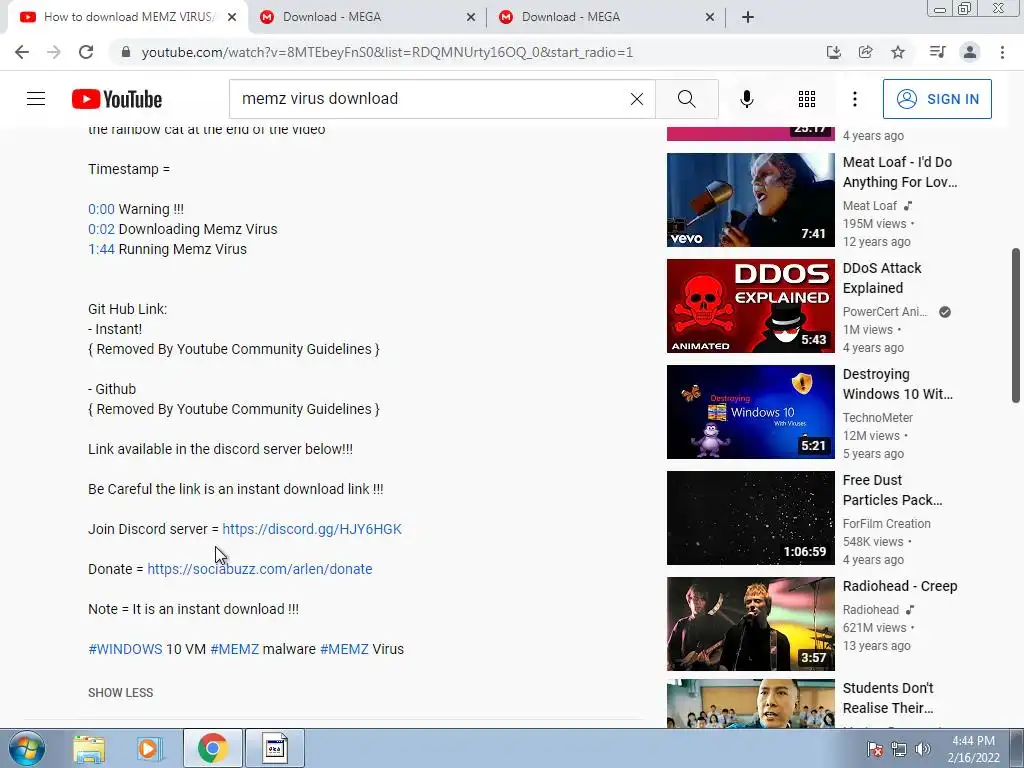This screenshot has height=768, width=1024.
Task: Click the #WINDOWS hashtag
Action: point(125,649)
